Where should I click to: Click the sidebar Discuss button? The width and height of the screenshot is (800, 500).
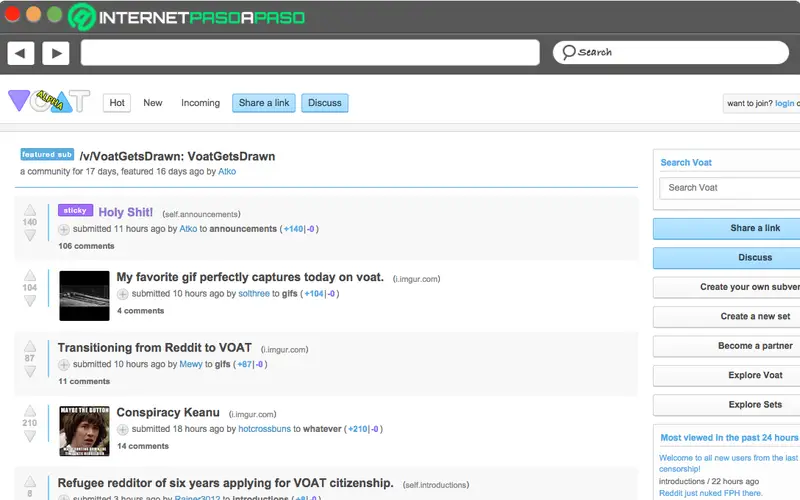pyautogui.click(x=727, y=258)
